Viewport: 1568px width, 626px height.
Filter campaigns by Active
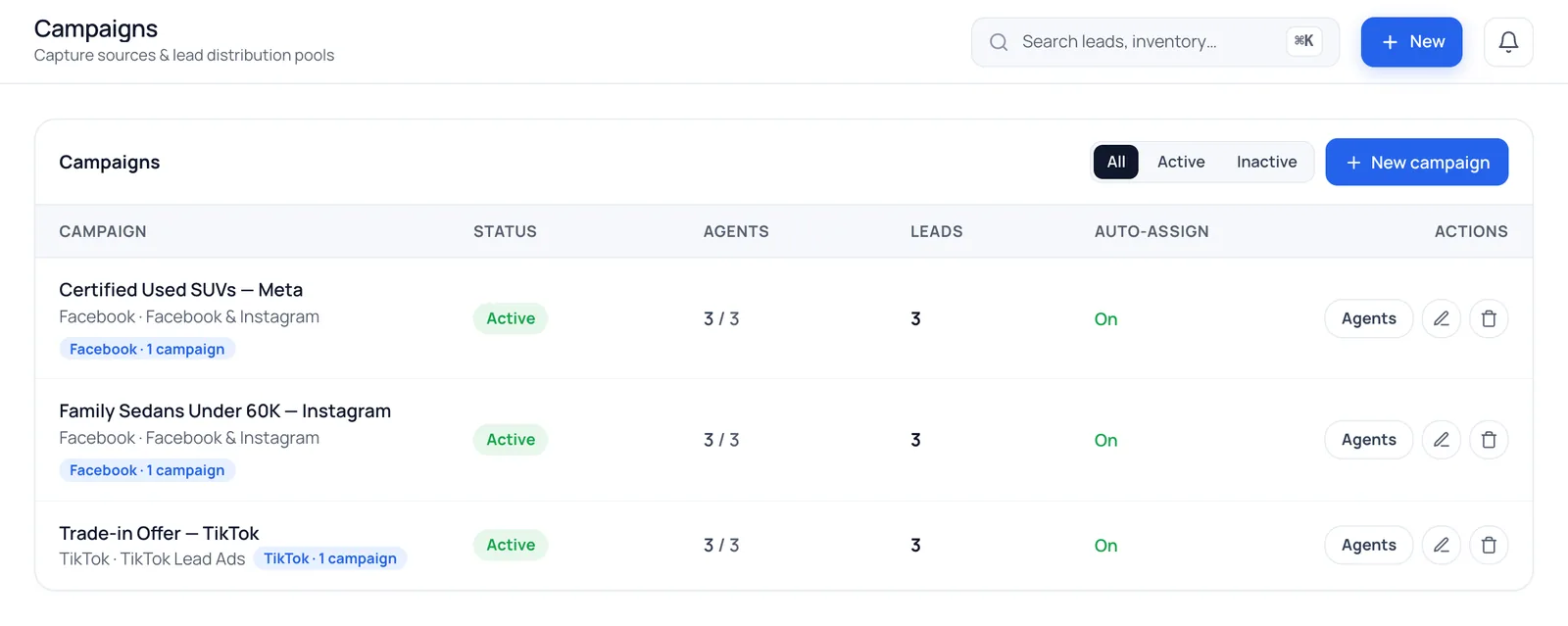click(1181, 162)
